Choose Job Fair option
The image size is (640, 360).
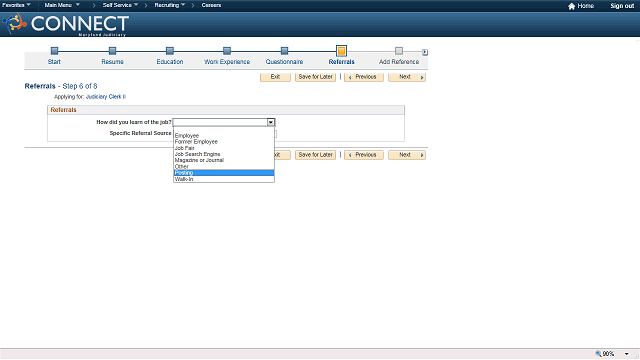point(224,148)
